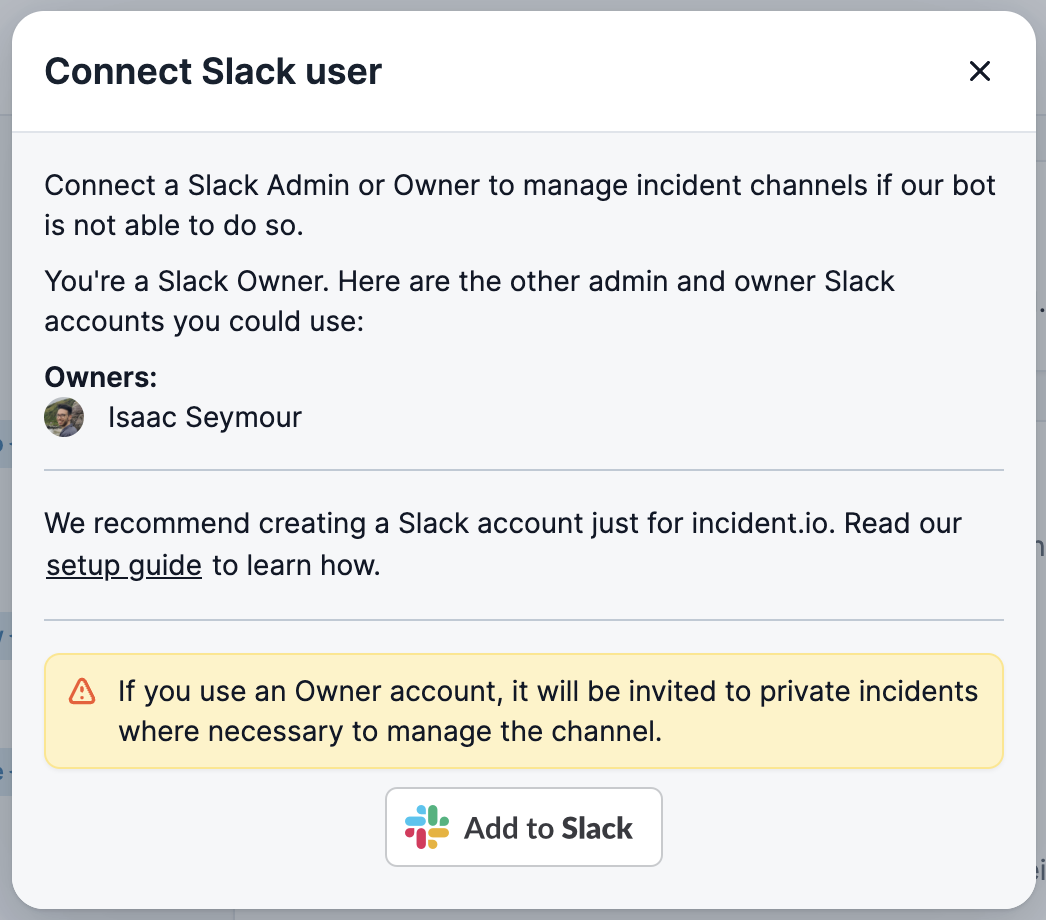Select the Isaac Seymour owner name
The image size is (1046, 920).
pos(205,417)
